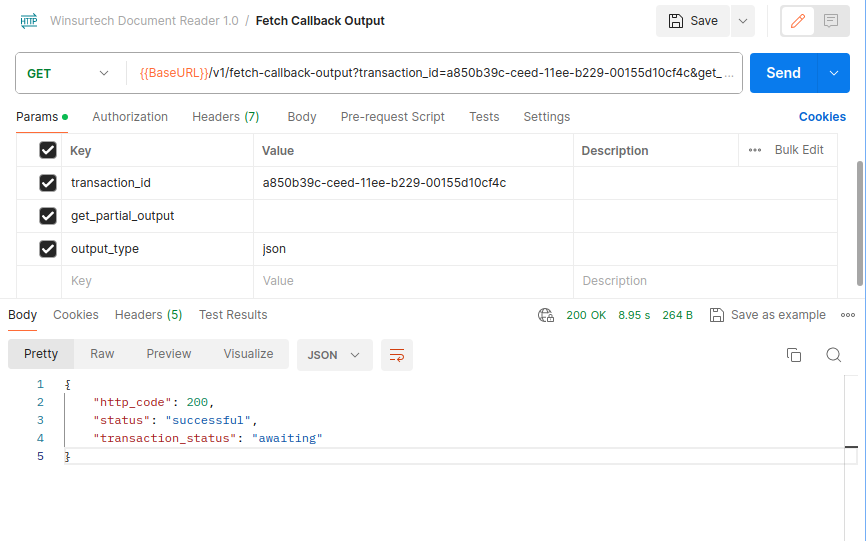
Task: Click the network globe lock icon
Action: 546,315
